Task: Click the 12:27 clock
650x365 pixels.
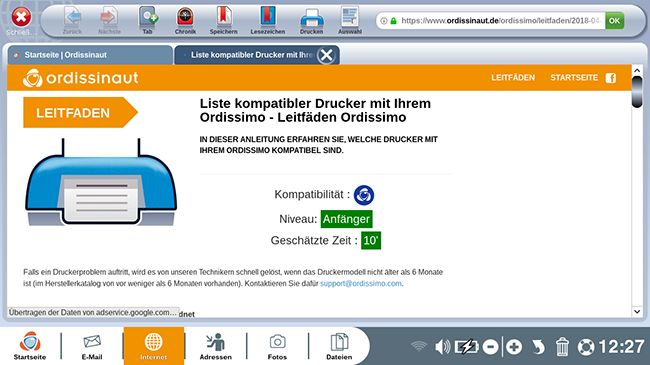Action: (621, 347)
